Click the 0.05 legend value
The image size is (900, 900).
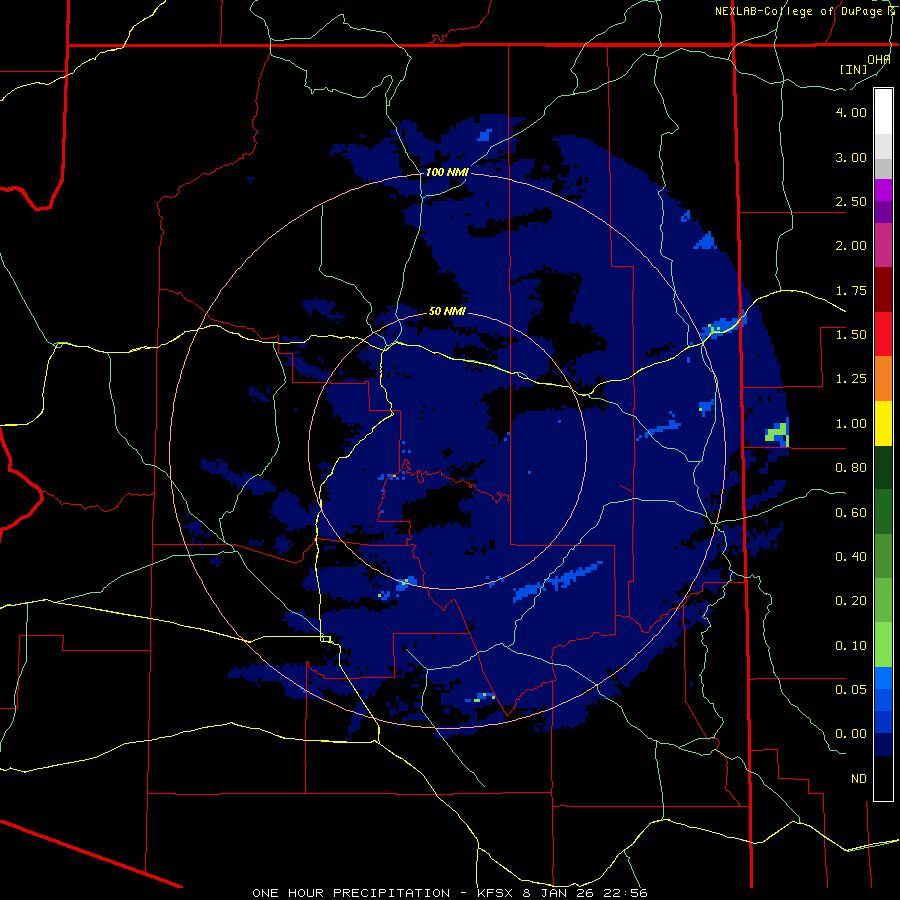click(851, 689)
